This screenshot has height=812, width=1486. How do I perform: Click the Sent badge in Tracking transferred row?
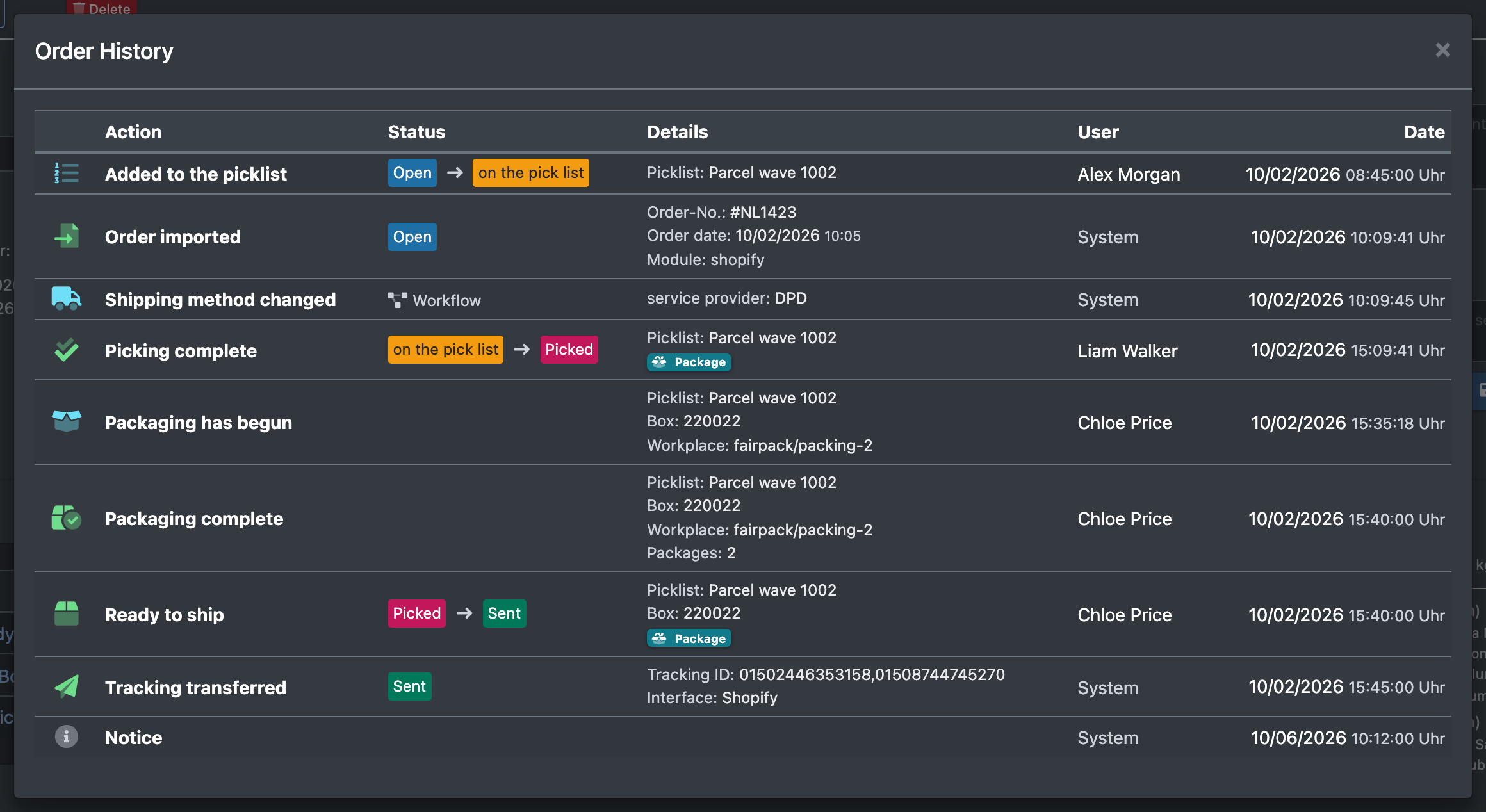point(410,686)
